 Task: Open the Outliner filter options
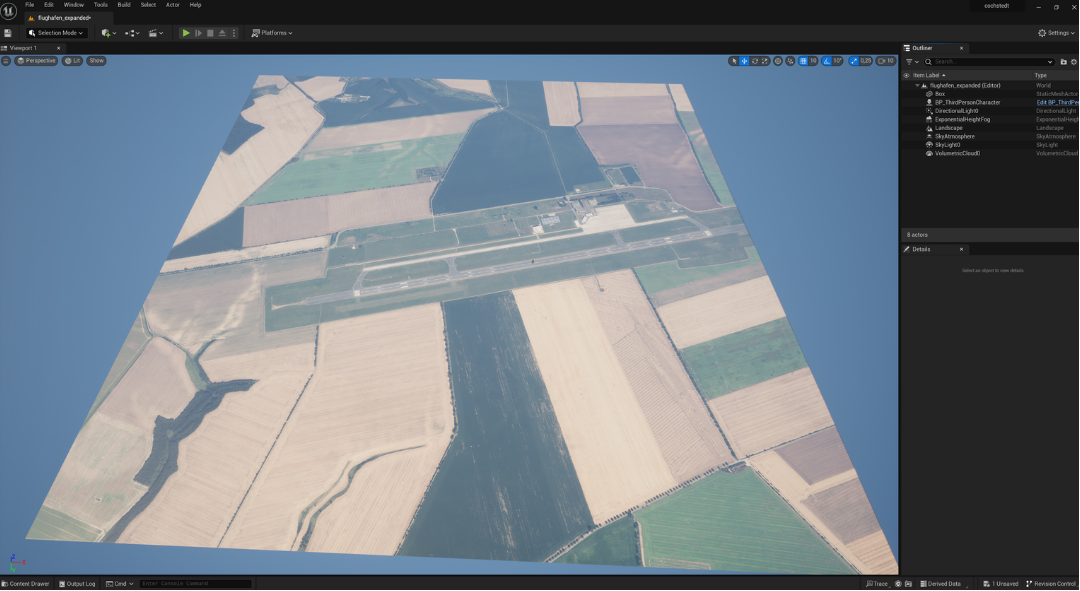coord(911,62)
